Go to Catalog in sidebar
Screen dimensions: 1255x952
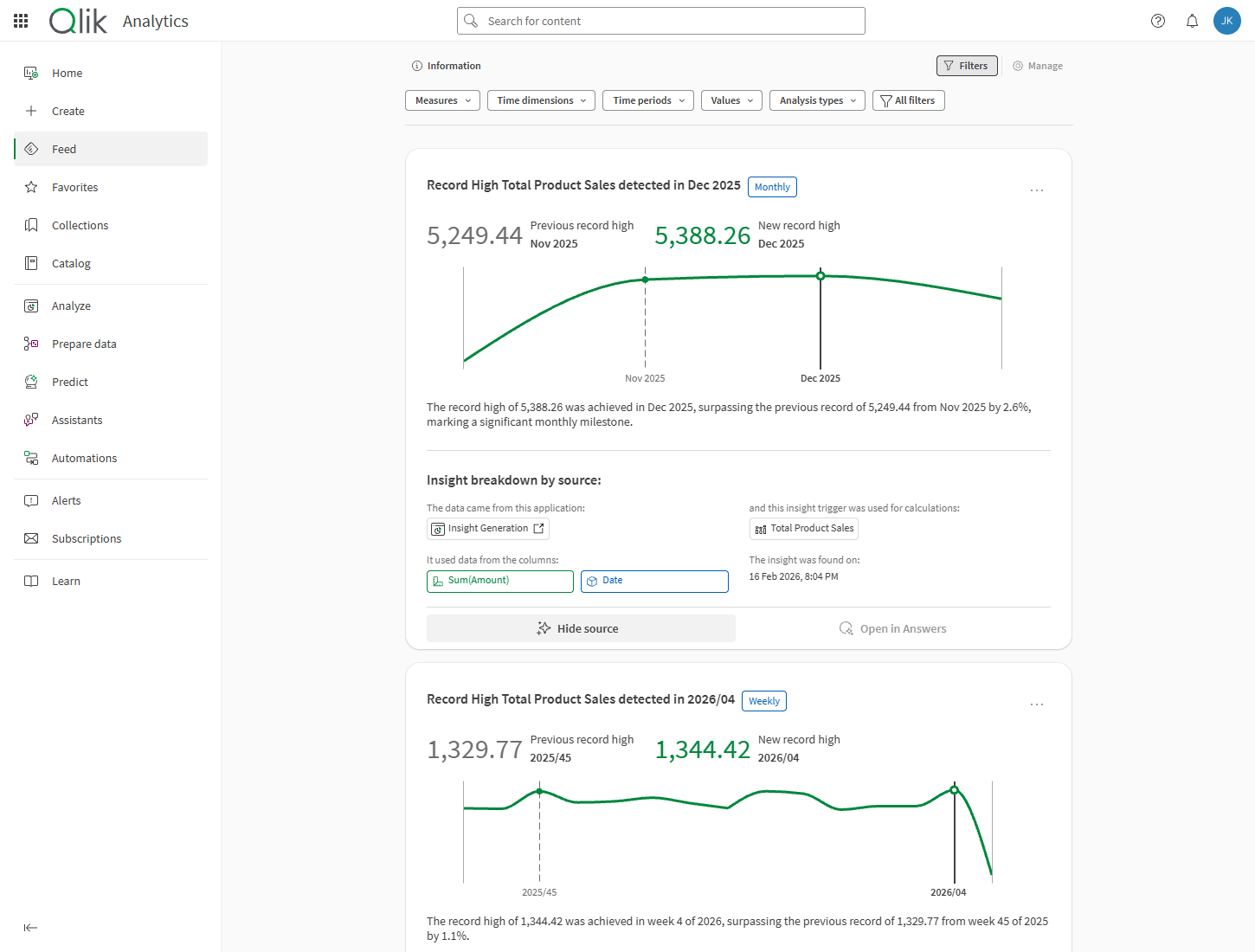pos(71,263)
